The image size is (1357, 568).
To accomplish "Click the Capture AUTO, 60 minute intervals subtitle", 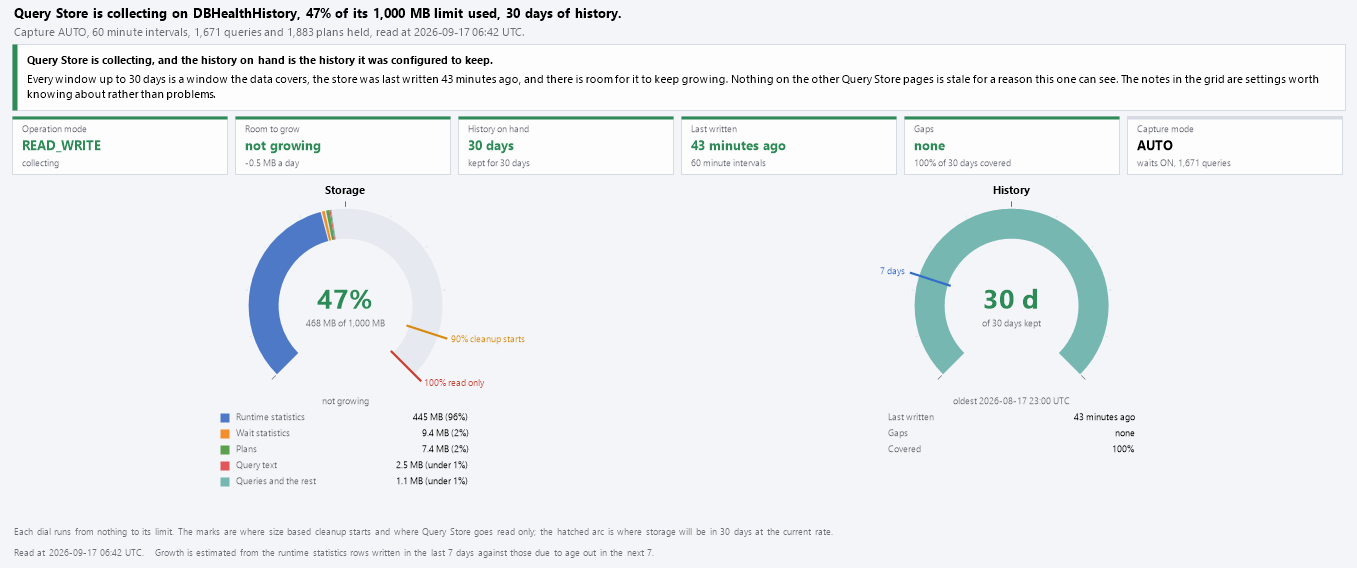I will click(269, 32).
